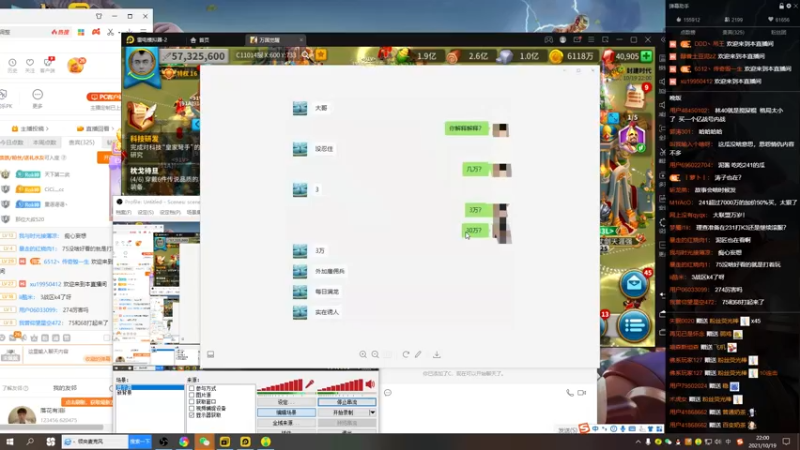This screenshot has height=450, width=800.
Task: Open the first menu in the streaming software menubar
Action: pos(123,212)
